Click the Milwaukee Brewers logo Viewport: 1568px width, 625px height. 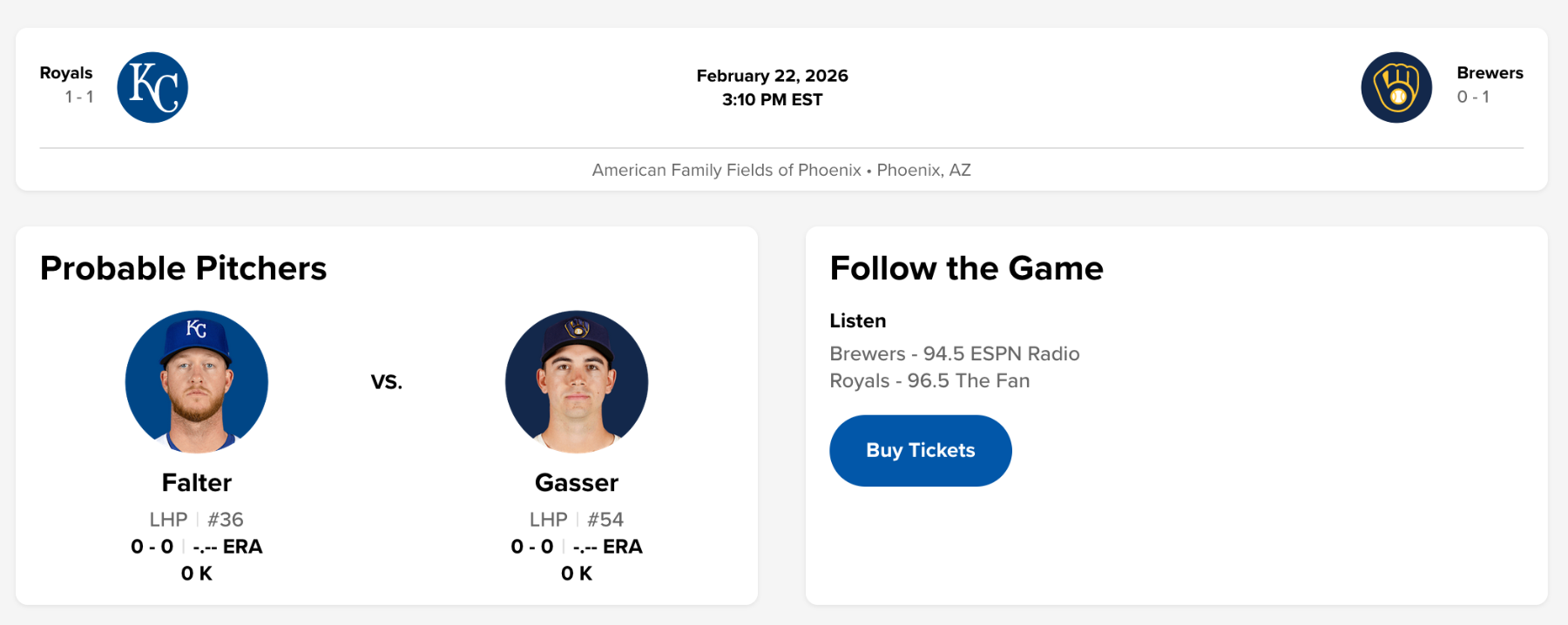pyautogui.click(x=1396, y=87)
